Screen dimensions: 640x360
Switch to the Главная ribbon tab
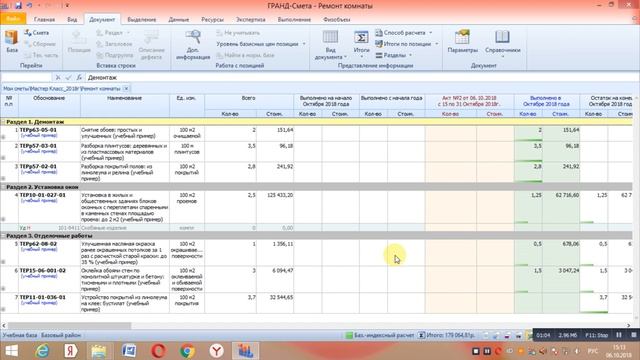44,19
